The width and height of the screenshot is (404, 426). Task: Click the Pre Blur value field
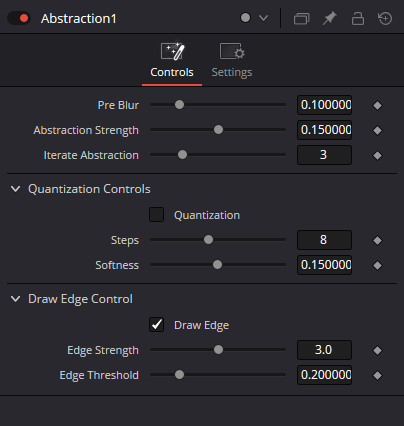pos(324,105)
